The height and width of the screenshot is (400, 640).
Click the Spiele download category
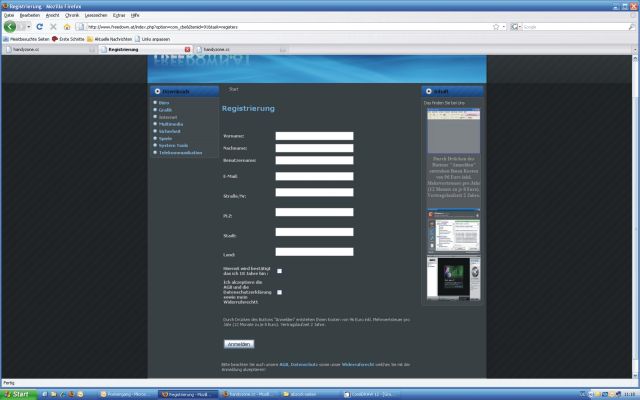[165, 138]
